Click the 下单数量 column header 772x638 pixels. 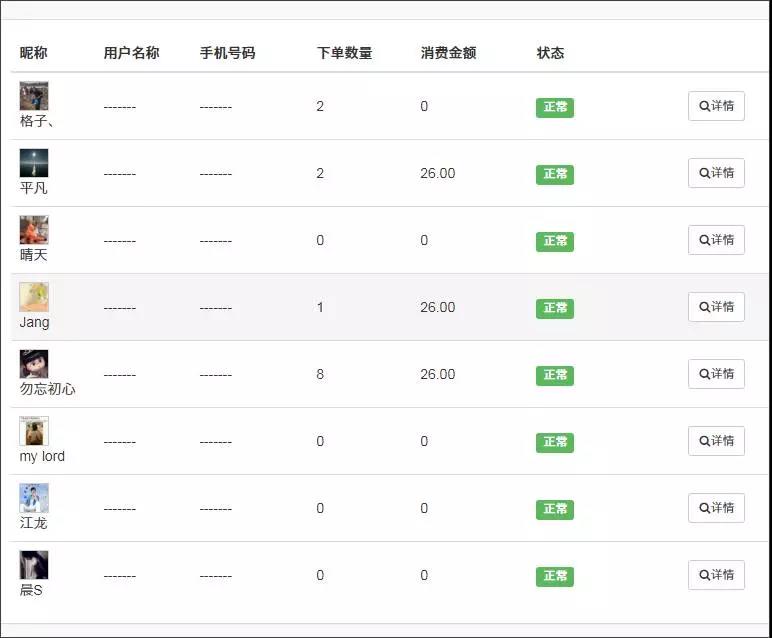pos(344,53)
